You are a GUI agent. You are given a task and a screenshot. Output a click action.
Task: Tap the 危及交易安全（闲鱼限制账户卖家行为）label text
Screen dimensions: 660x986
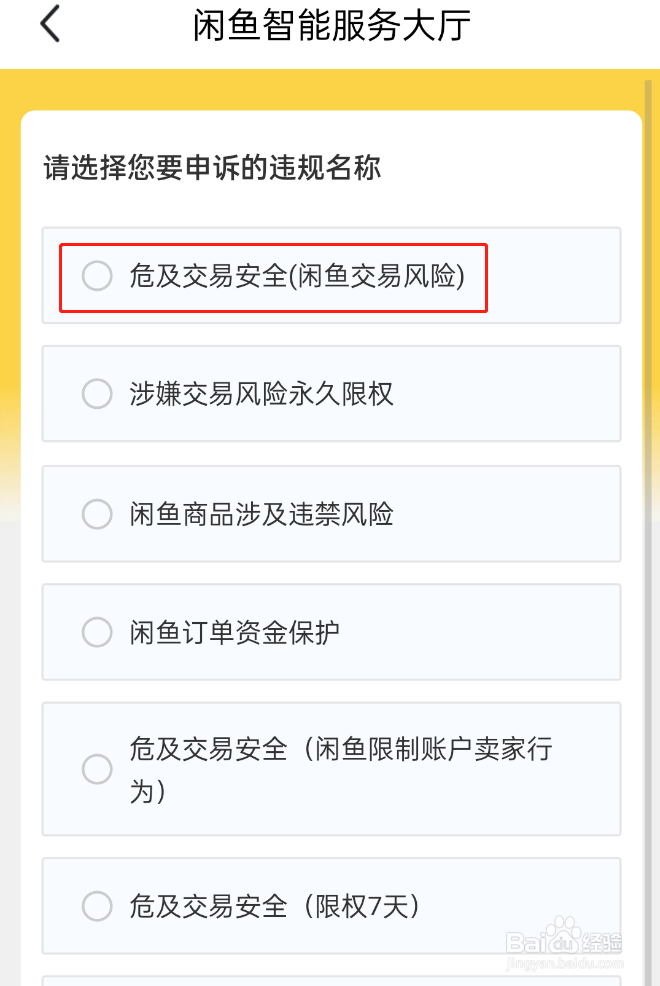click(x=340, y=769)
